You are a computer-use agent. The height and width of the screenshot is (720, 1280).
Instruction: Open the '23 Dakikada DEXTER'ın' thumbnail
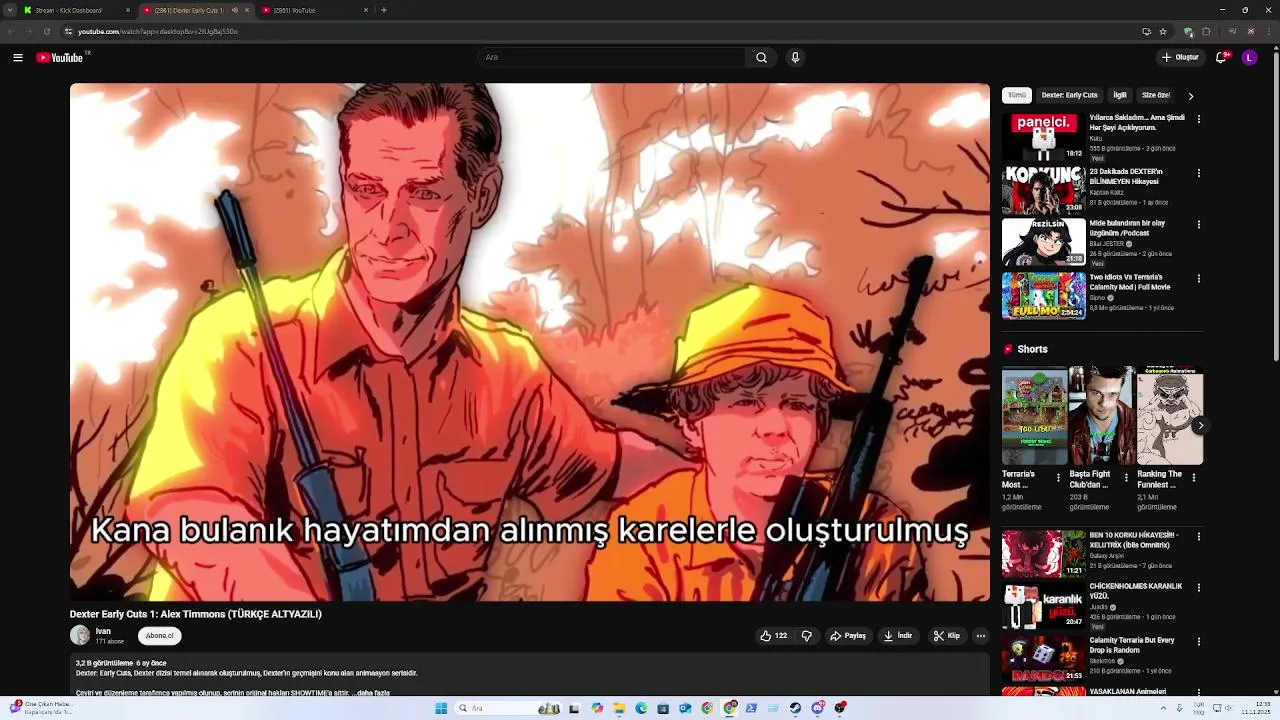coord(1044,190)
